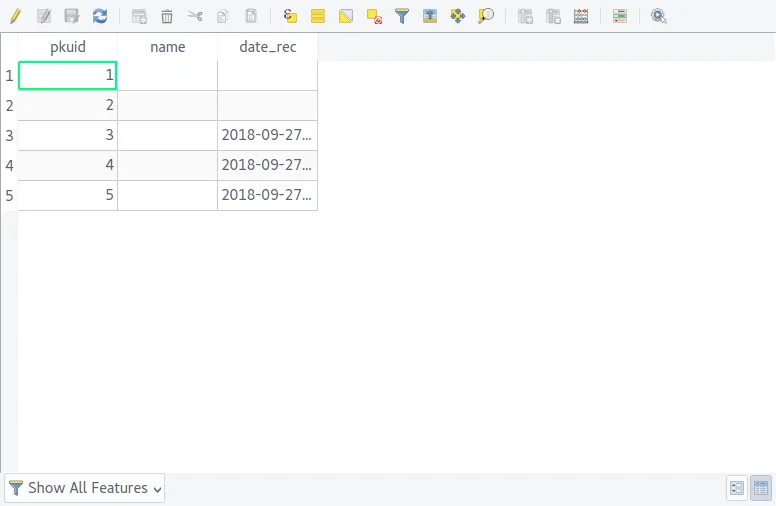This screenshot has width=776, height=506.
Task: Move selected rows to top
Action: click(x=430, y=16)
